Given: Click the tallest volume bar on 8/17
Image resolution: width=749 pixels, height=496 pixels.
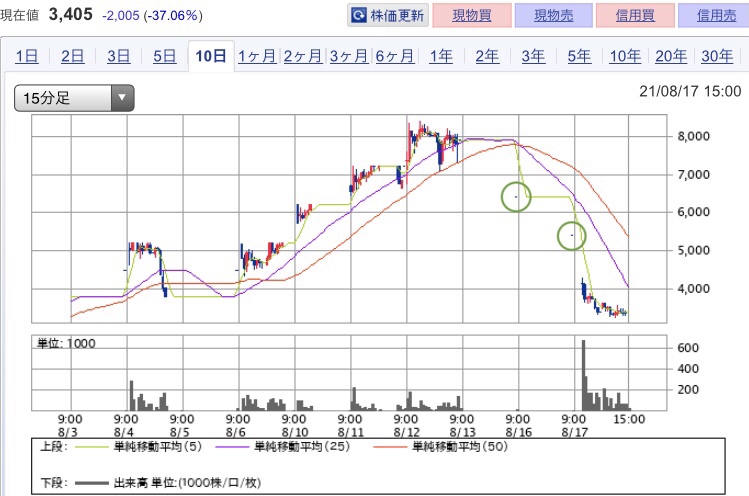Looking at the screenshot, I should [583, 375].
